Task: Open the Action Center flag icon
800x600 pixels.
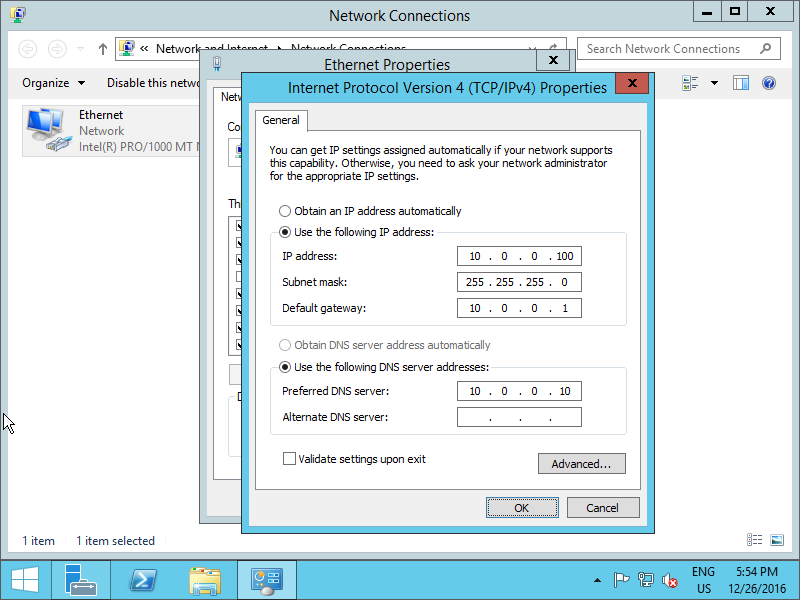Action: (x=621, y=580)
